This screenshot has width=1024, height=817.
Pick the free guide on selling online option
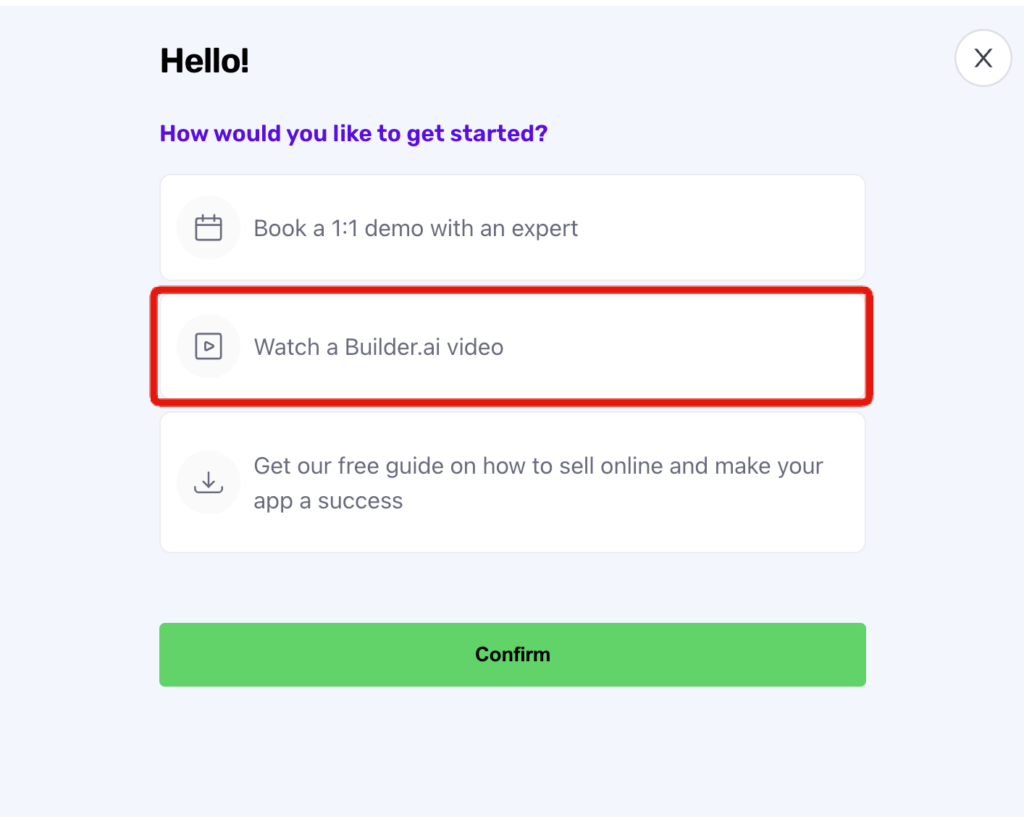[x=513, y=483]
